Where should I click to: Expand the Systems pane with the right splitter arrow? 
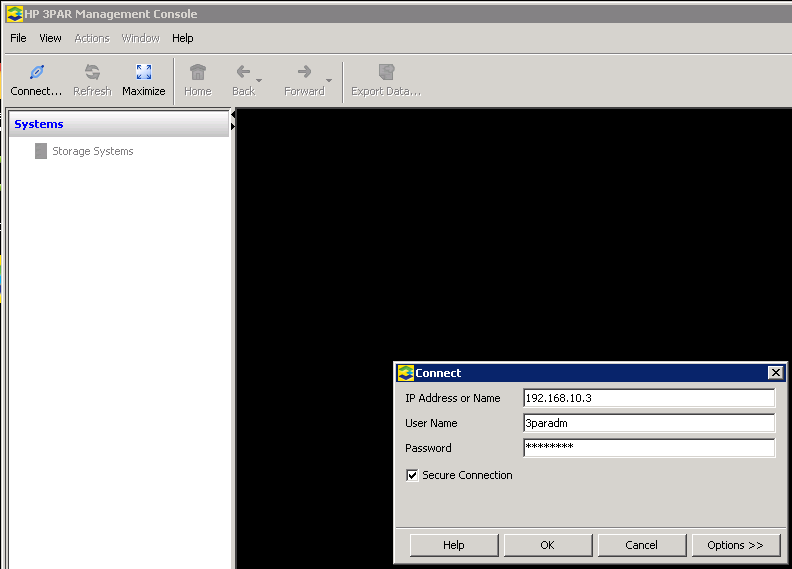point(233,126)
